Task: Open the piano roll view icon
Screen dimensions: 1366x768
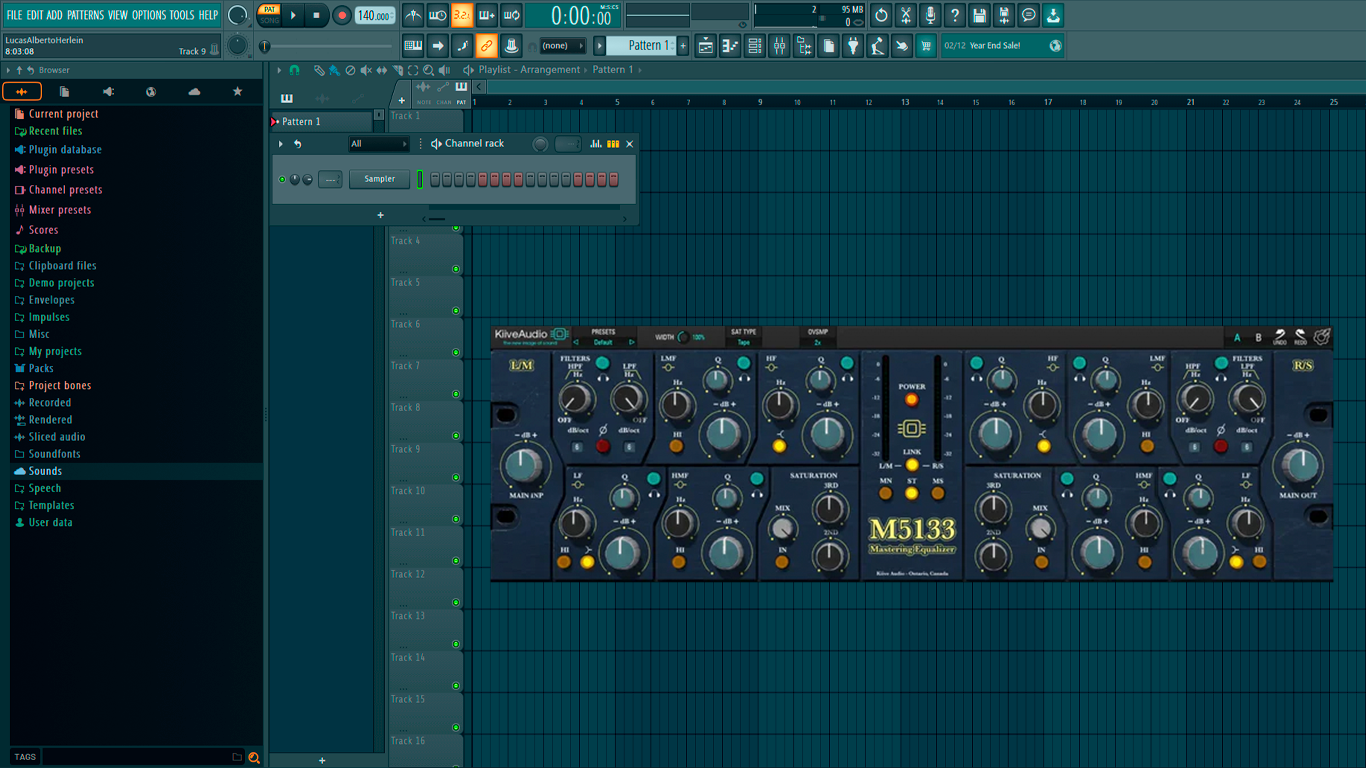Action: [730, 46]
